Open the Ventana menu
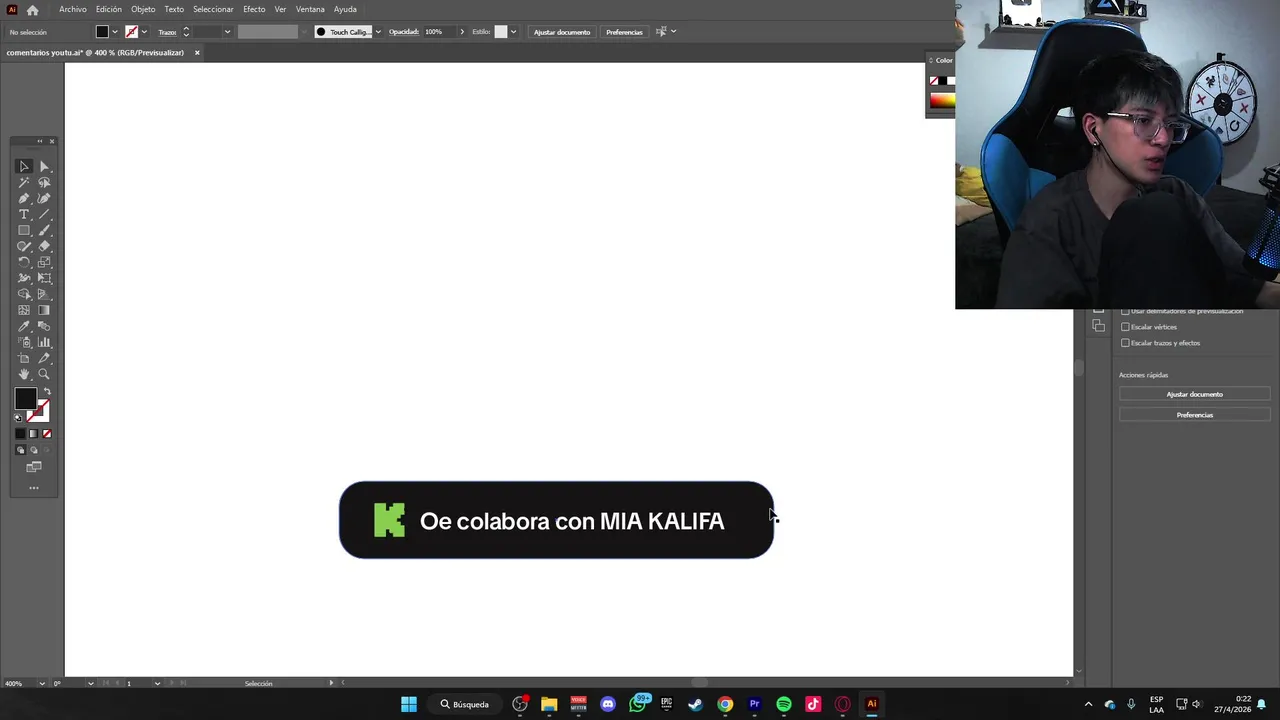This screenshot has height=720, width=1280. coord(310,9)
